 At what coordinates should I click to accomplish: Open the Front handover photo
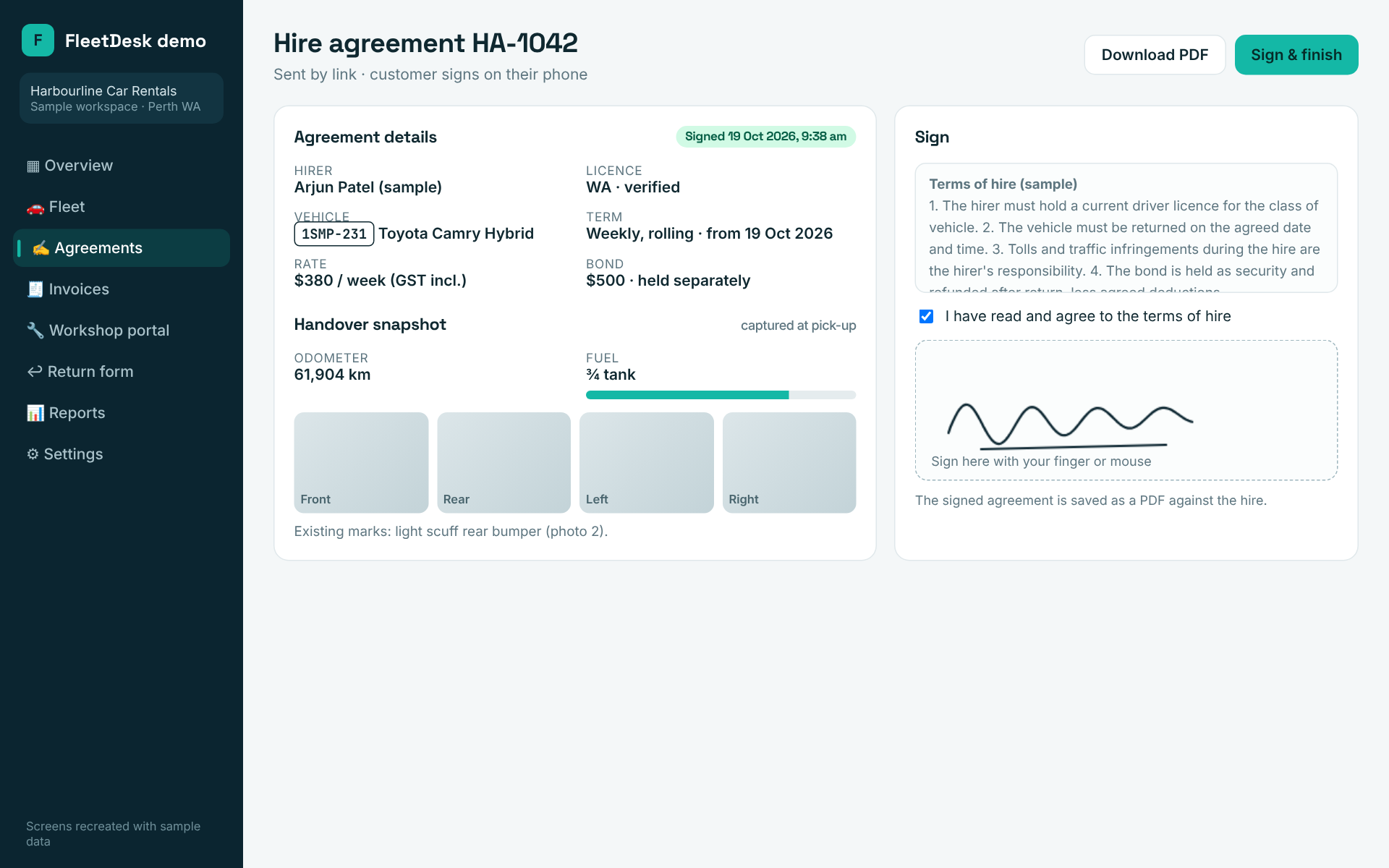[361, 463]
